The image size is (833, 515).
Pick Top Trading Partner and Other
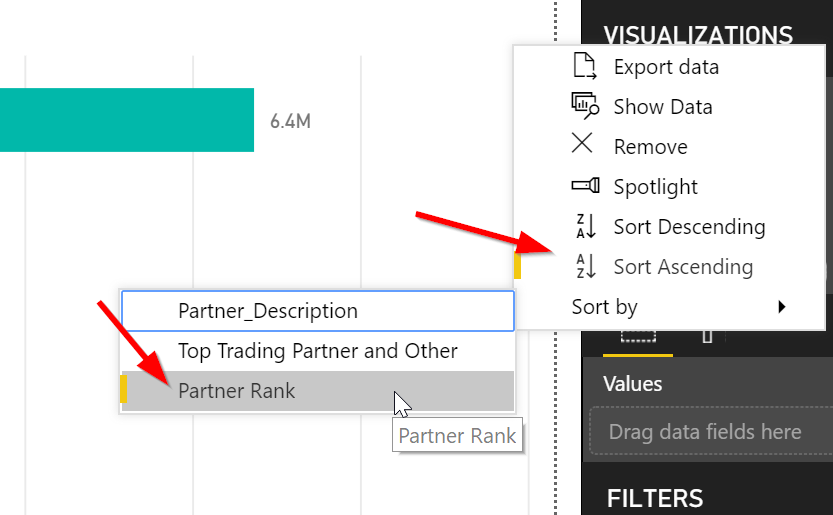(317, 351)
